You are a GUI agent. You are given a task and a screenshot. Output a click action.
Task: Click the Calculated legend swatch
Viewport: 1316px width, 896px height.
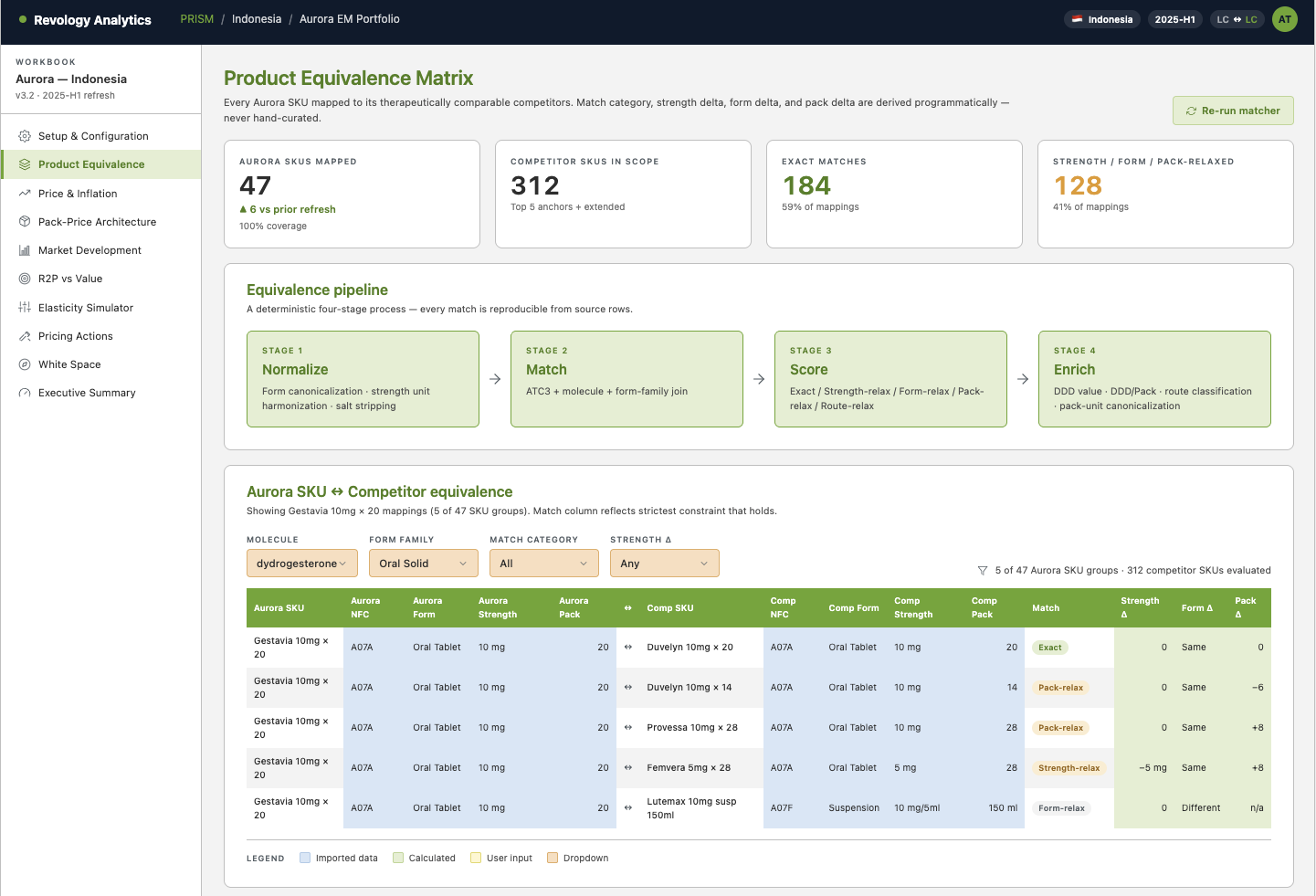coord(398,858)
